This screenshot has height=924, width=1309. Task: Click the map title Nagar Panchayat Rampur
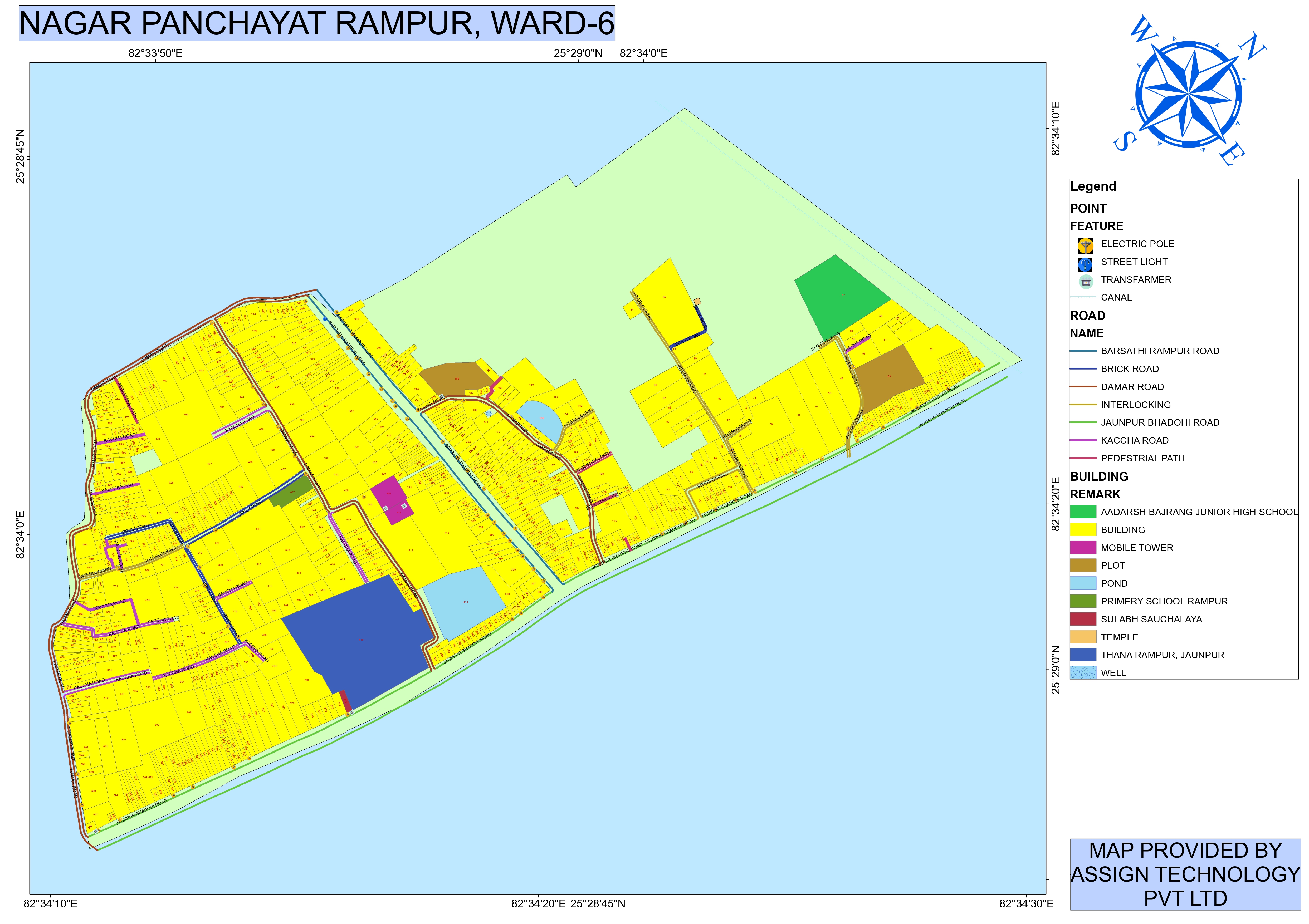click(x=316, y=23)
